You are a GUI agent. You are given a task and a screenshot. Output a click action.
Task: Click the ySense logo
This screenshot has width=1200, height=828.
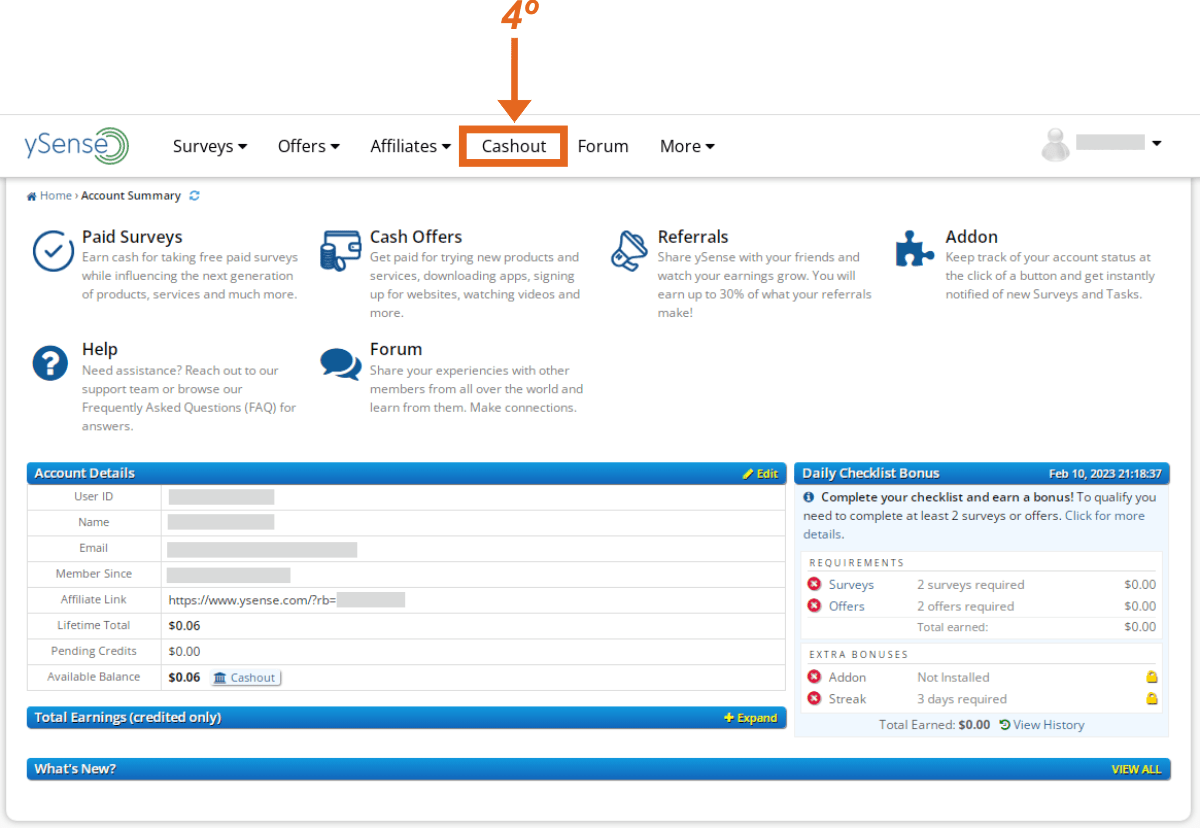[77, 146]
